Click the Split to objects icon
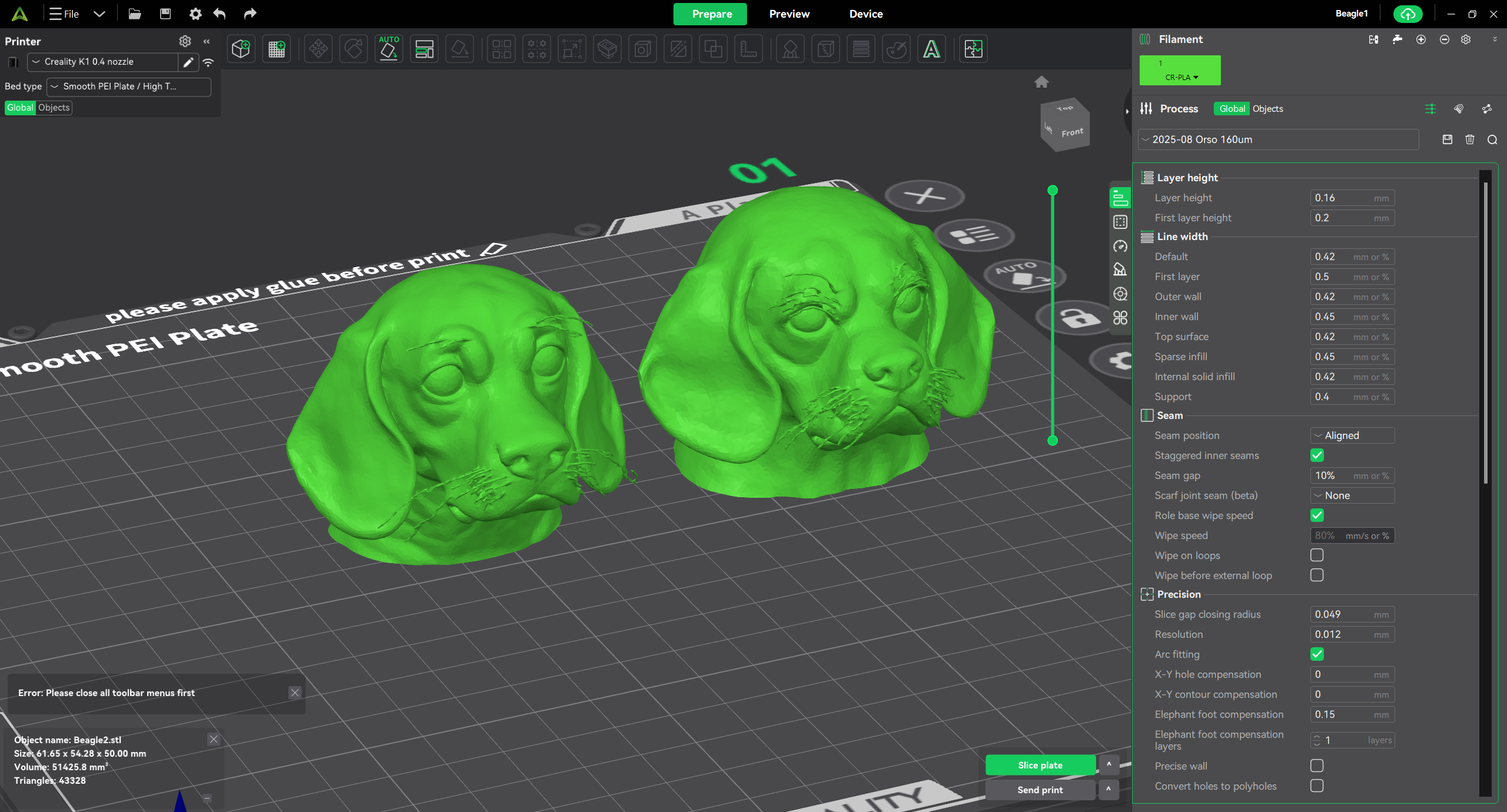Image resolution: width=1507 pixels, height=812 pixels. pos(502,49)
